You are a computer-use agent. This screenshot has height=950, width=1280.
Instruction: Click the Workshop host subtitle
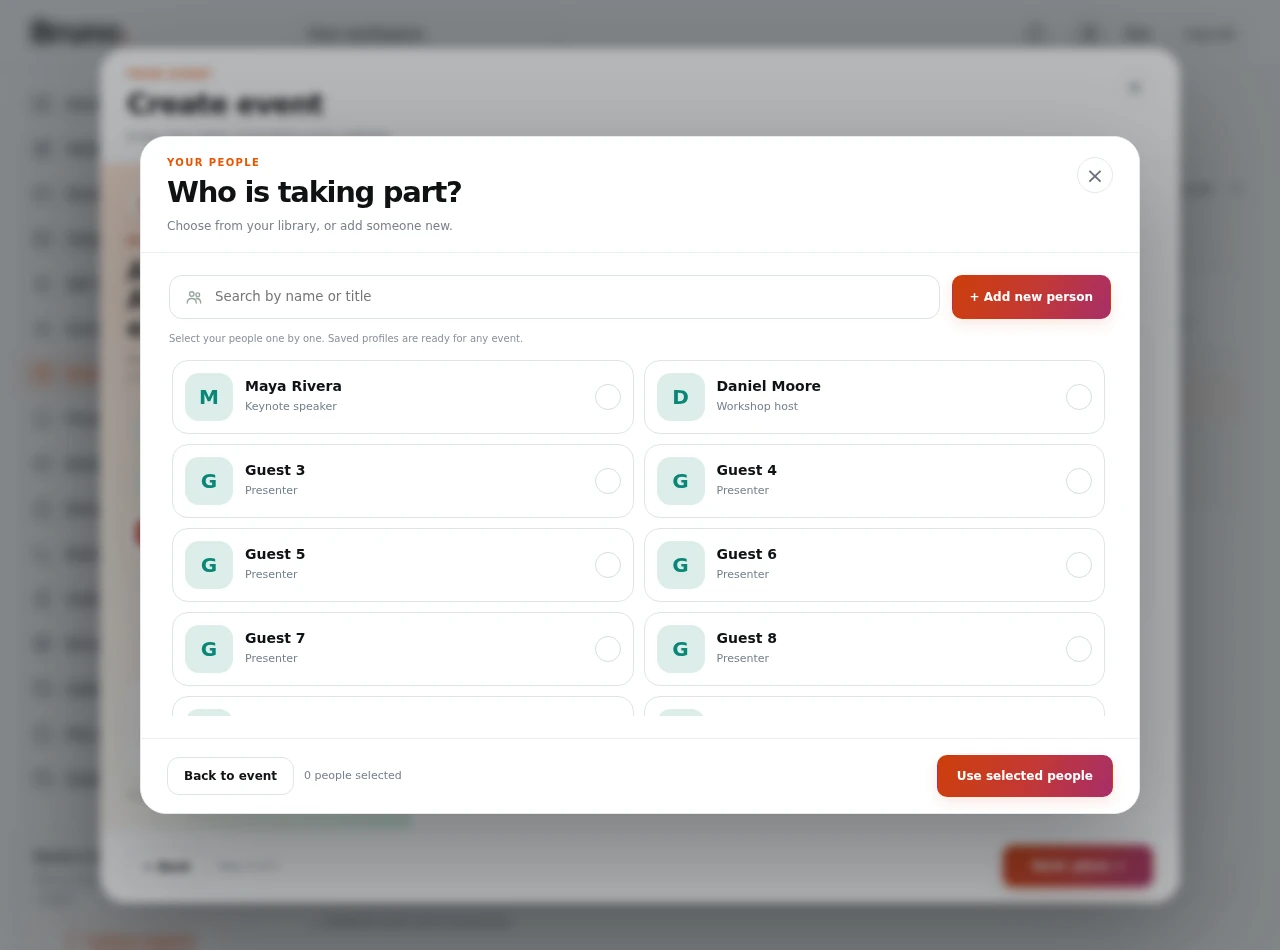(x=757, y=407)
